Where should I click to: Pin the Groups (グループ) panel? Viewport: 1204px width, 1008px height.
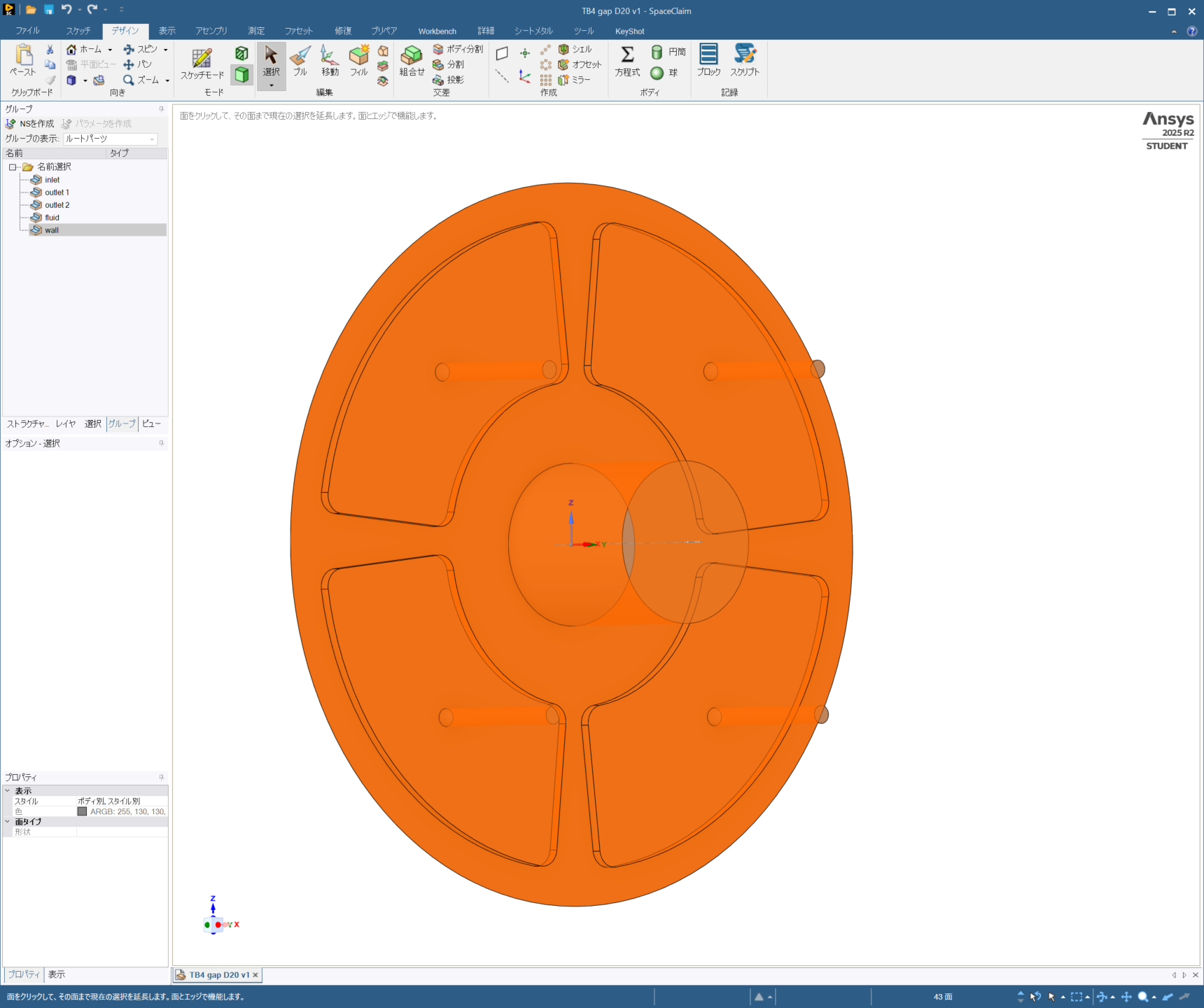(x=162, y=109)
